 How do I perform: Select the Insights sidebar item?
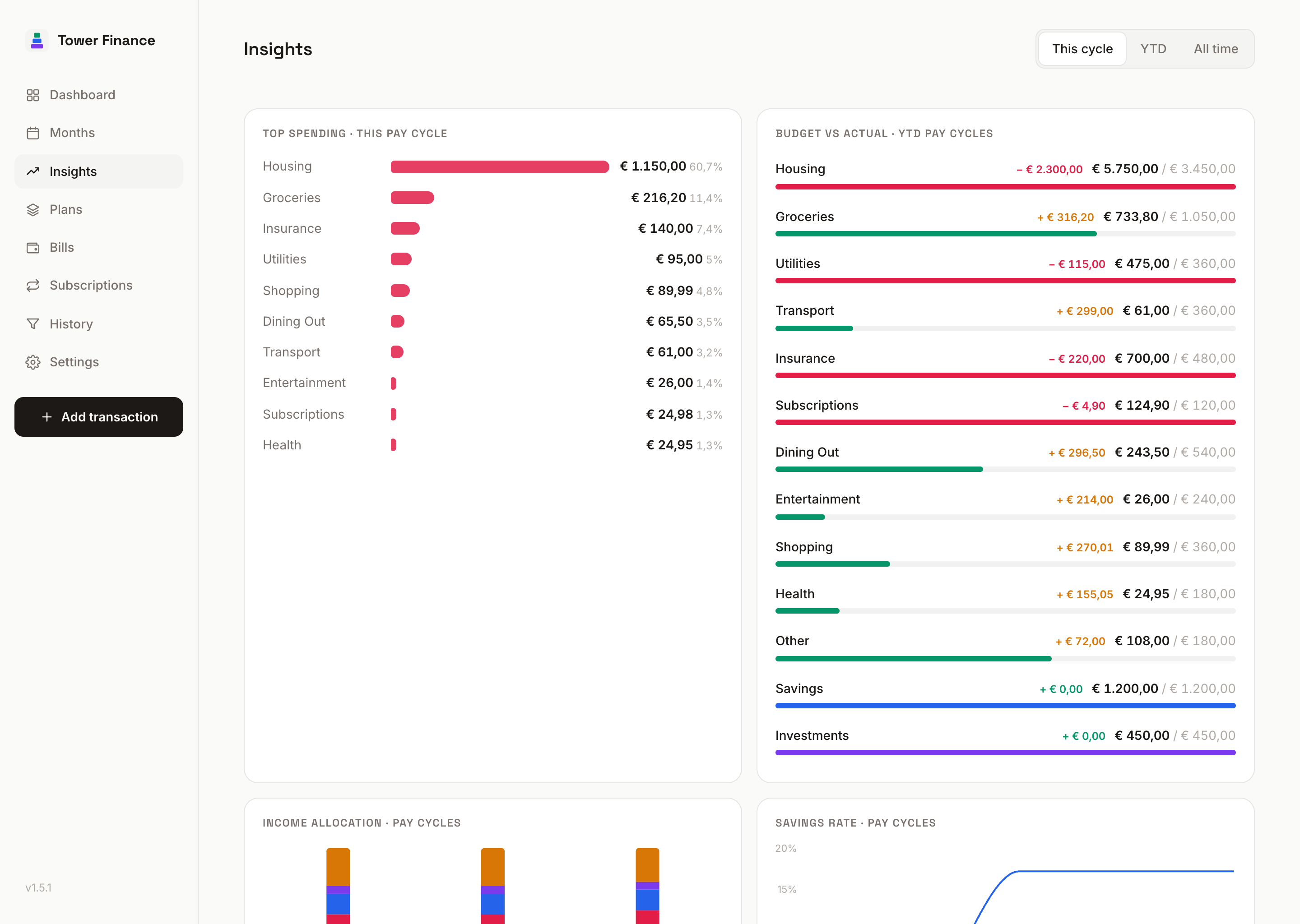click(x=98, y=171)
